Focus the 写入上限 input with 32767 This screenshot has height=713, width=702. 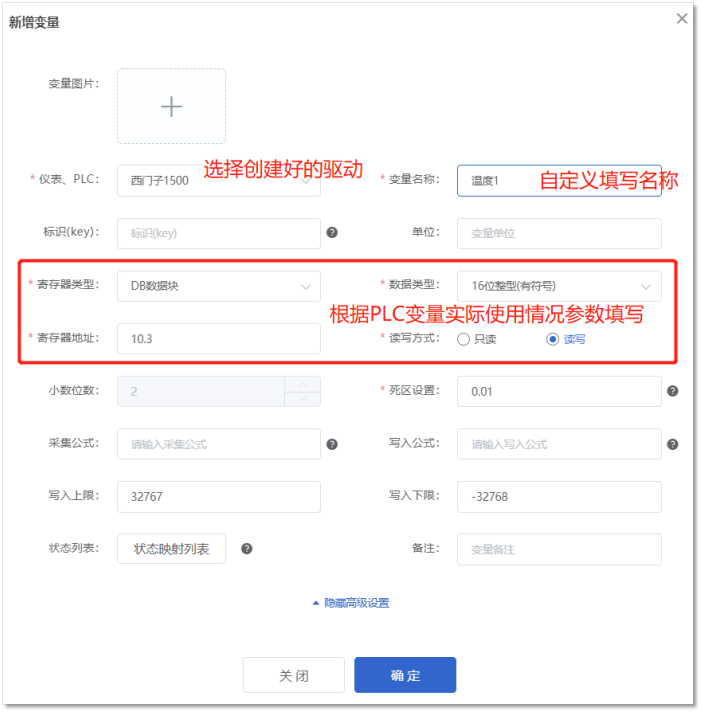click(219, 497)
